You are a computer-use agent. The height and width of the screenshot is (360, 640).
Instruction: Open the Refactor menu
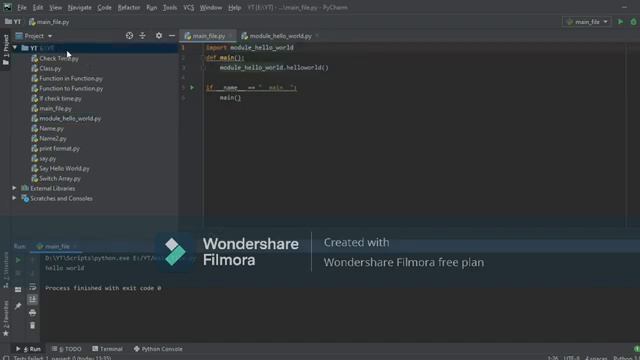click(x=129, y=7)
